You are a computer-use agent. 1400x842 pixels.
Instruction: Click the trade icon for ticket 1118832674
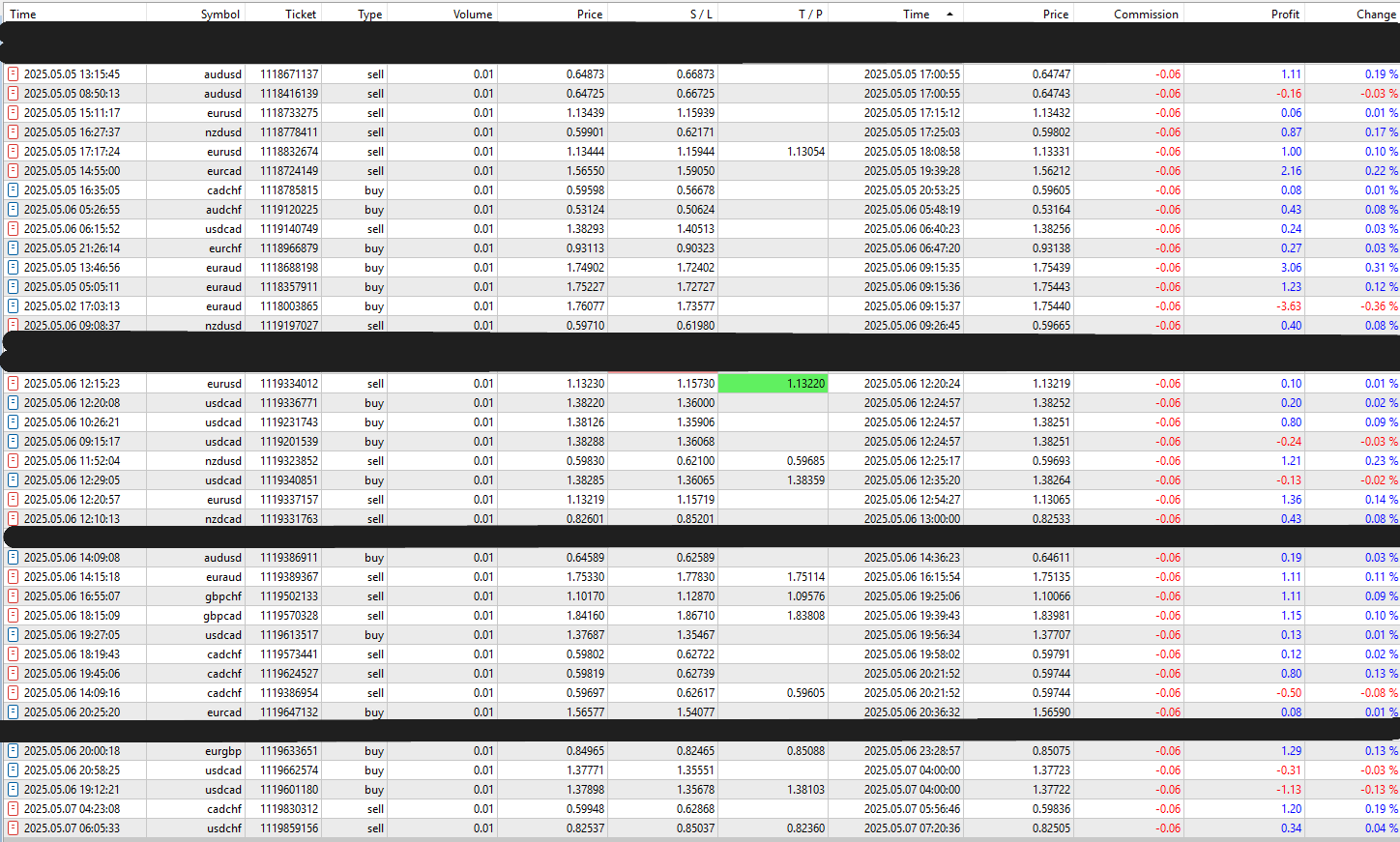pyautogui.click(x=13, y=152)
